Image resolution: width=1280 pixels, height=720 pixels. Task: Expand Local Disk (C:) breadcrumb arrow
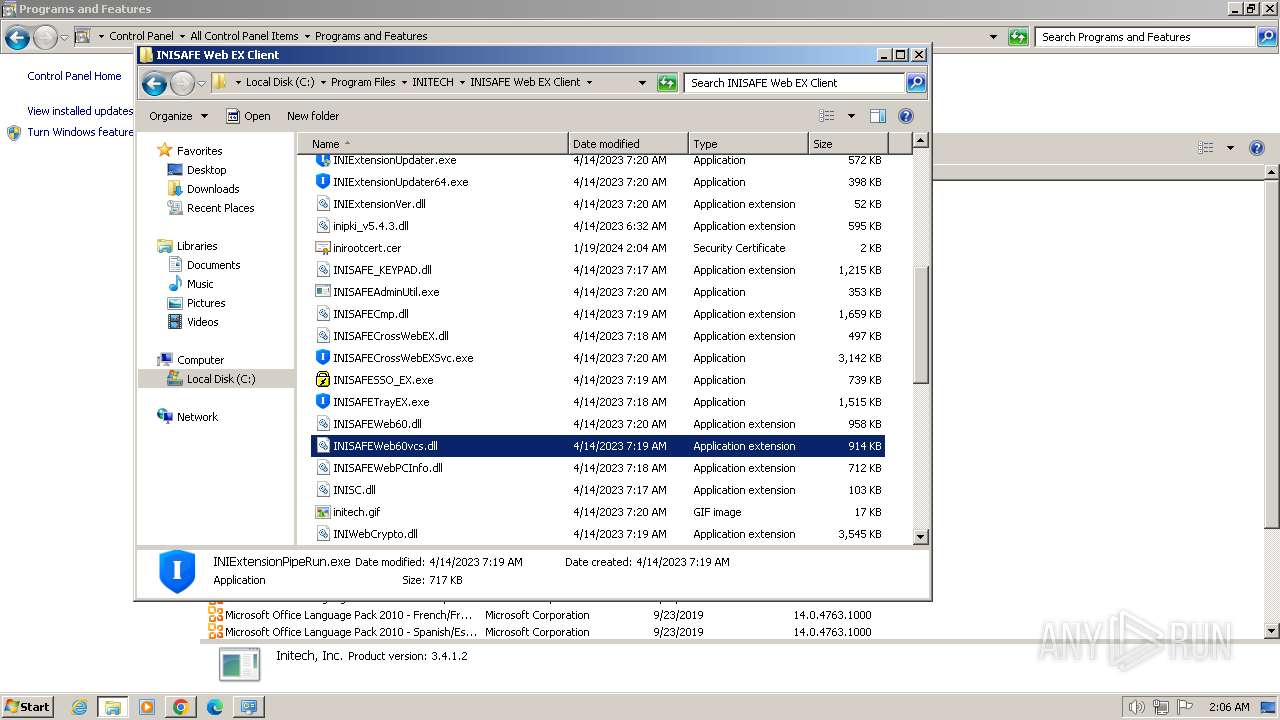point(322,83)
